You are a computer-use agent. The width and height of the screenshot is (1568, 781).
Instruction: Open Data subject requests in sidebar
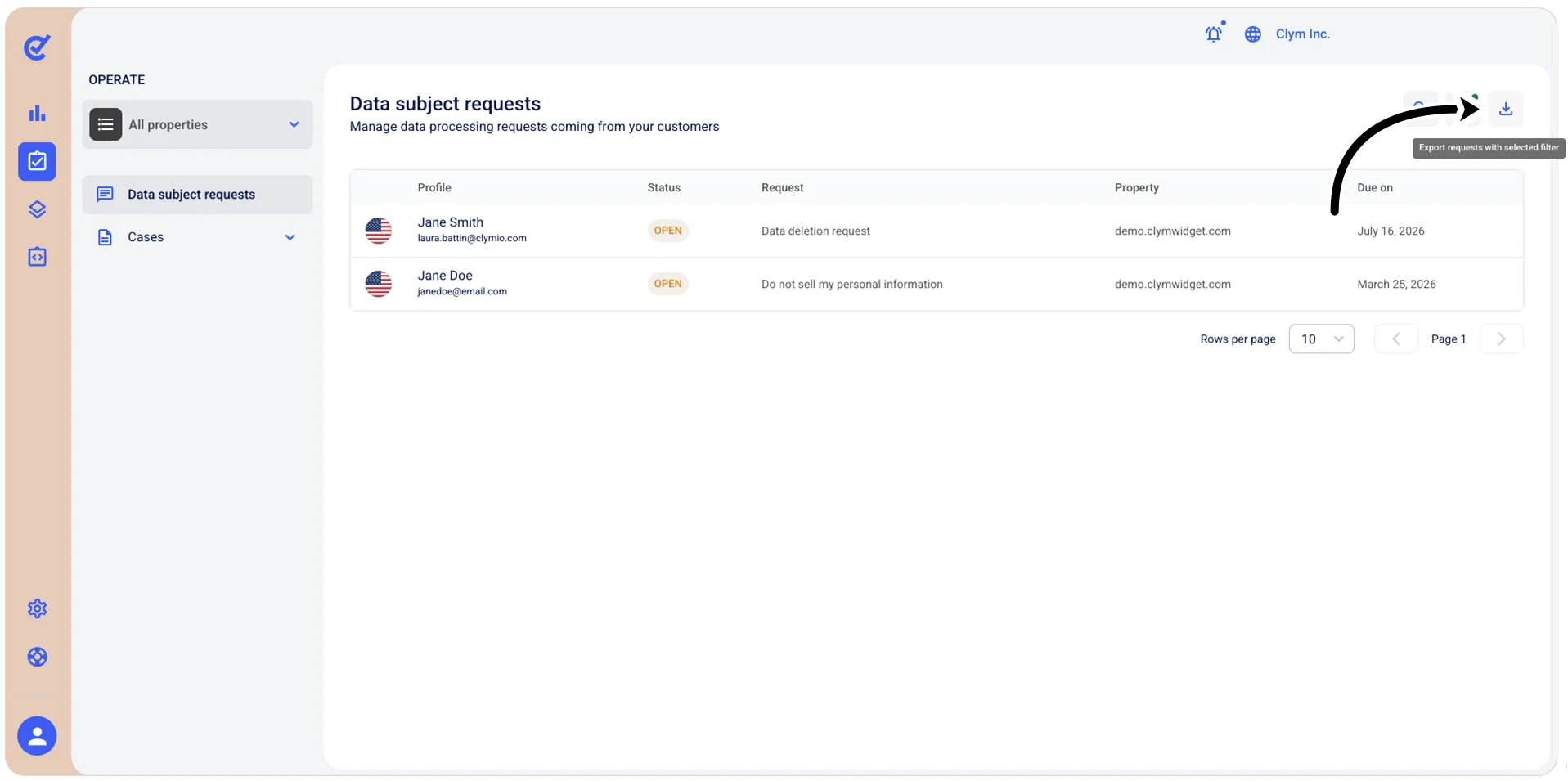click(x=197, y=195)
